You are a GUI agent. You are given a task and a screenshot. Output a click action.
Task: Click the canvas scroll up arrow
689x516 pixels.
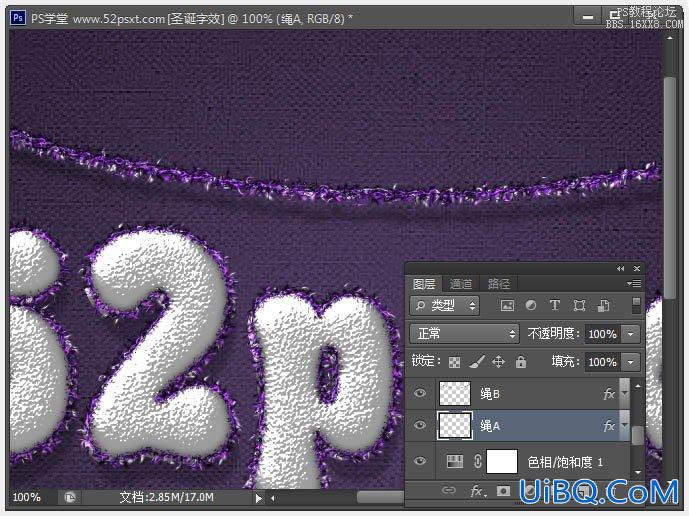(669, 39)
